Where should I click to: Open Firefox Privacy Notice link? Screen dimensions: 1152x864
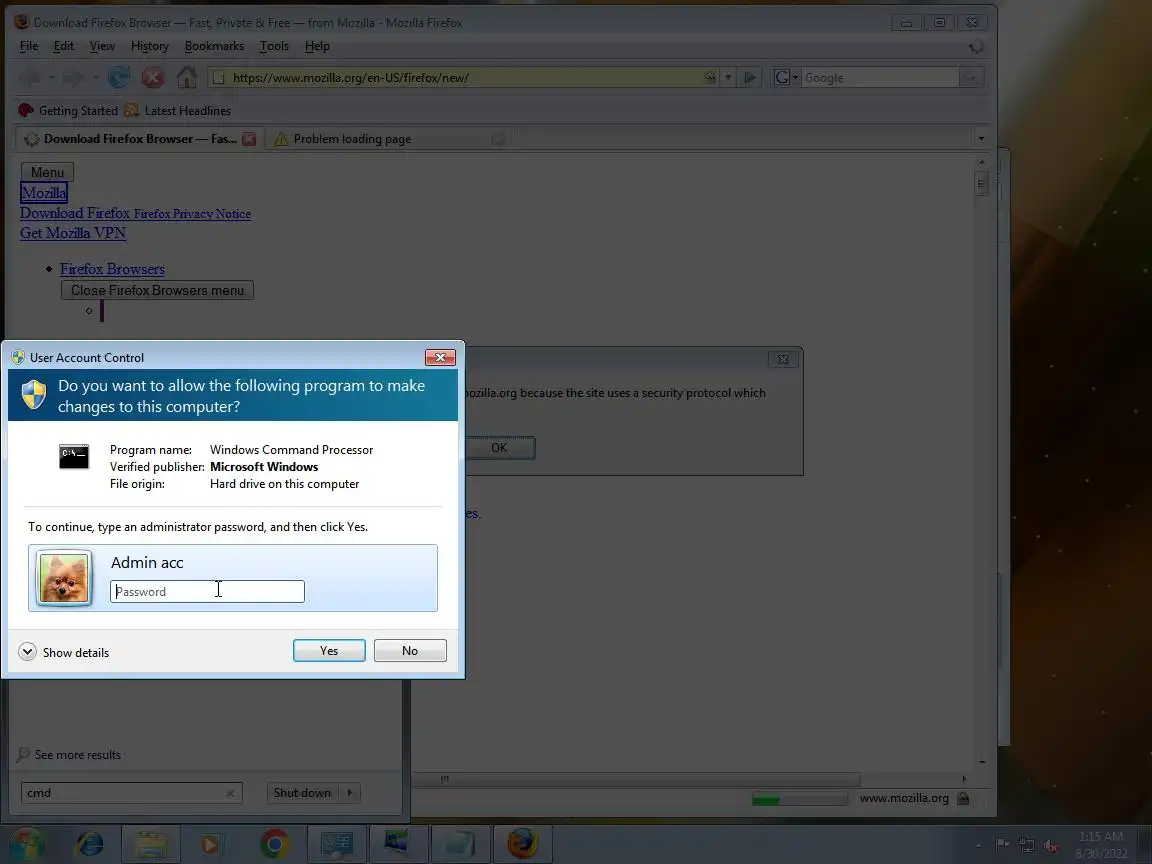192,214
